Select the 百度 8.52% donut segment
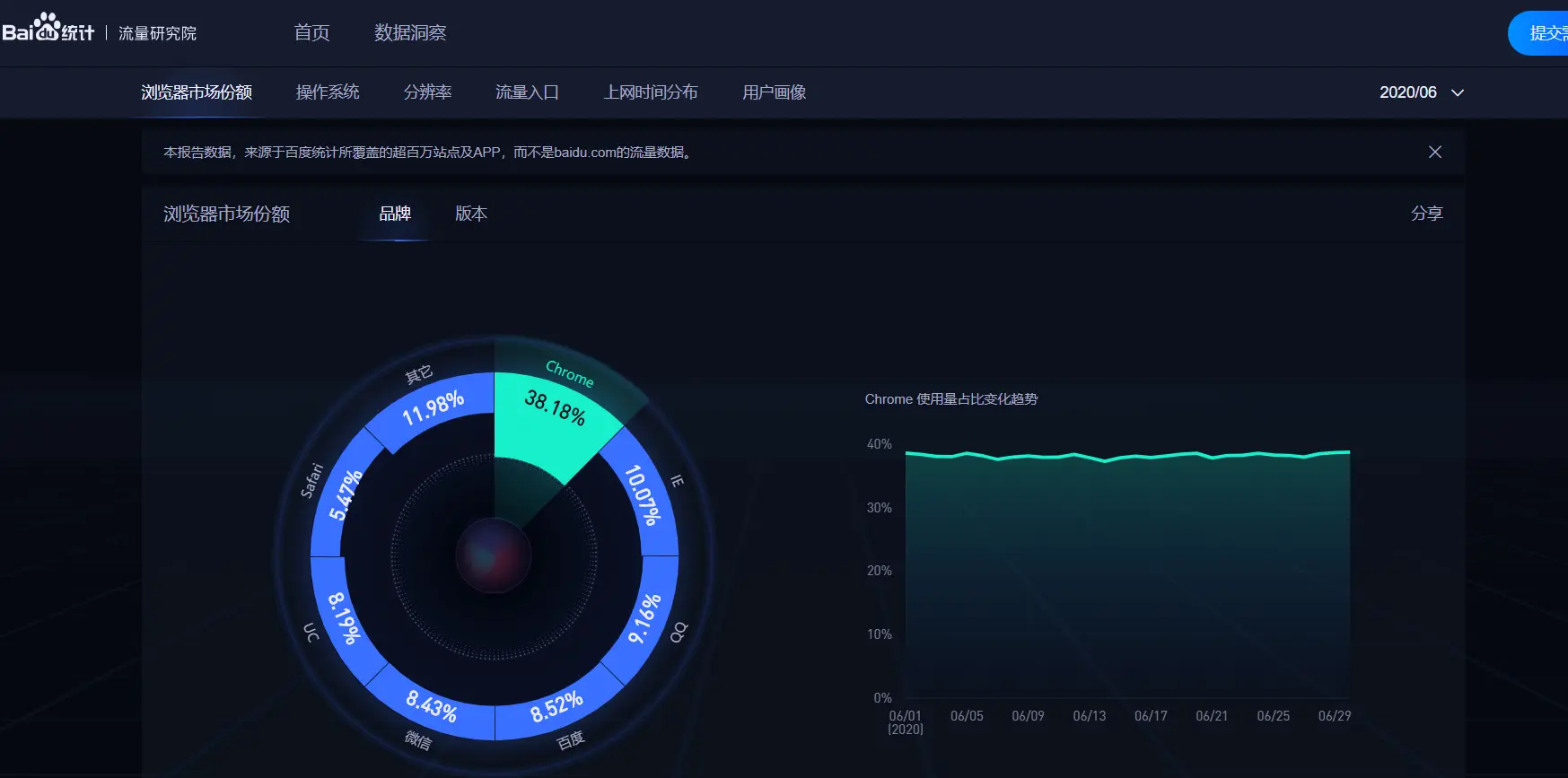This screenshot has width=1568, height=778. click(556, 706)
